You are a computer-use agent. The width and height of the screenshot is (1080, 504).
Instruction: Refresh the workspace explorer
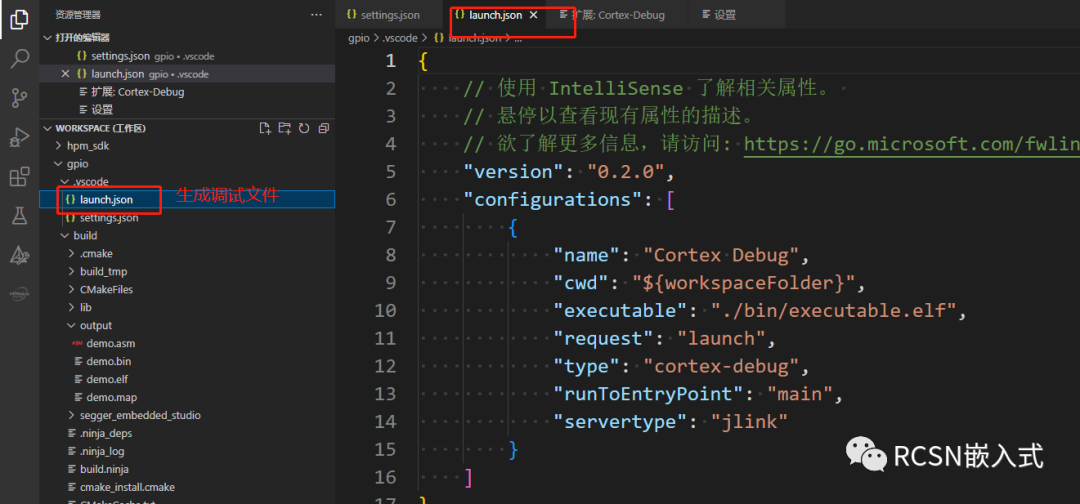[x=304, y=128]
